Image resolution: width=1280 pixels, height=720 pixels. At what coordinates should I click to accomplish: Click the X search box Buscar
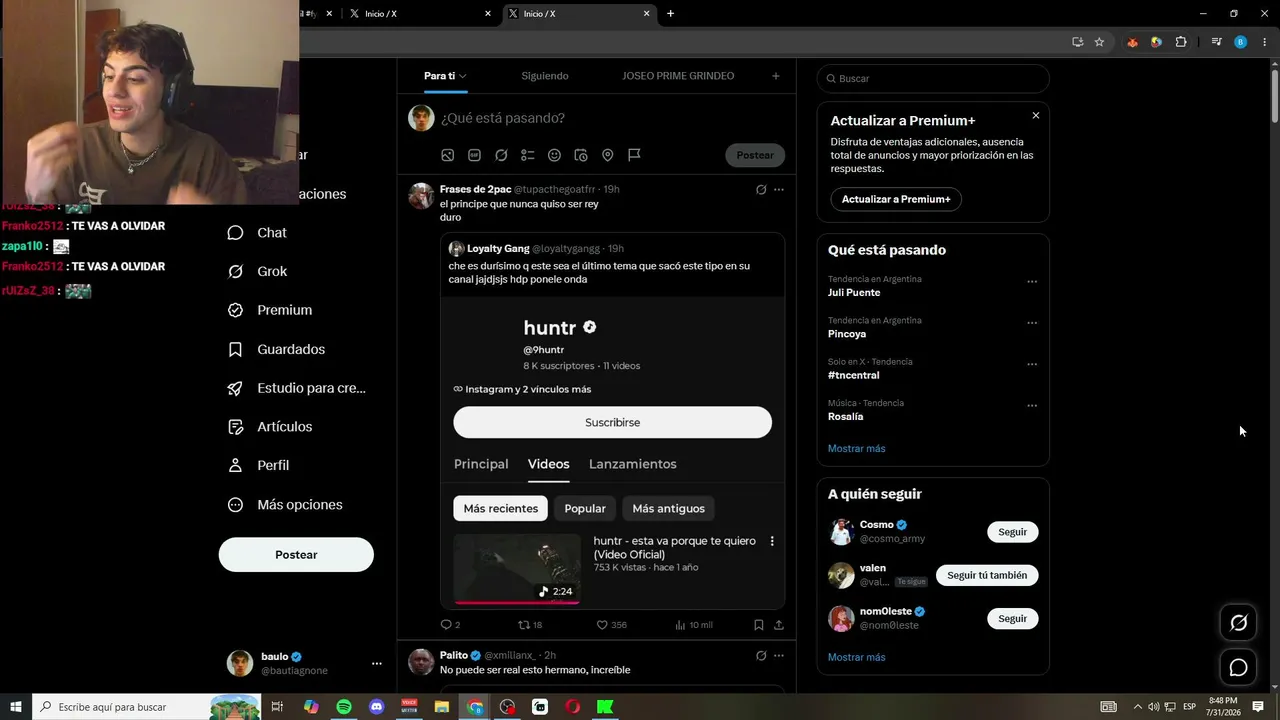click(x=933, y=79)
